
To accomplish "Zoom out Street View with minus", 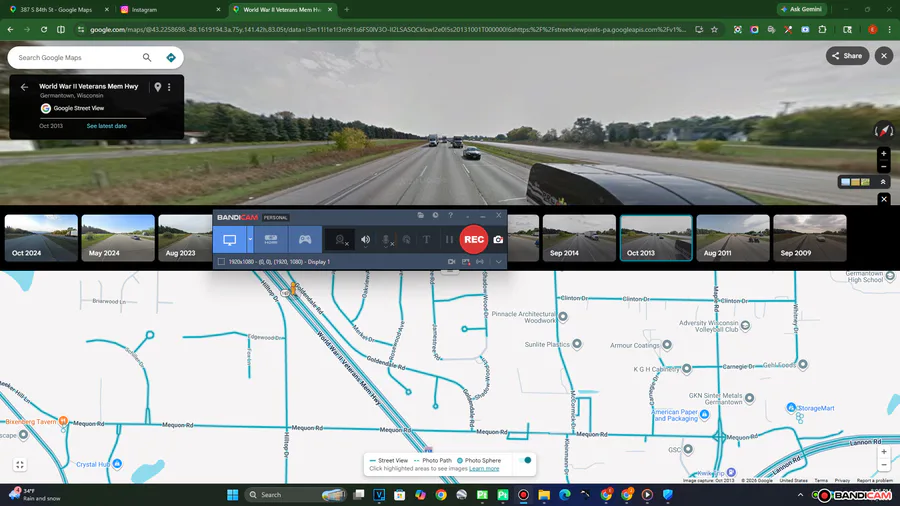I will point(884,167).
